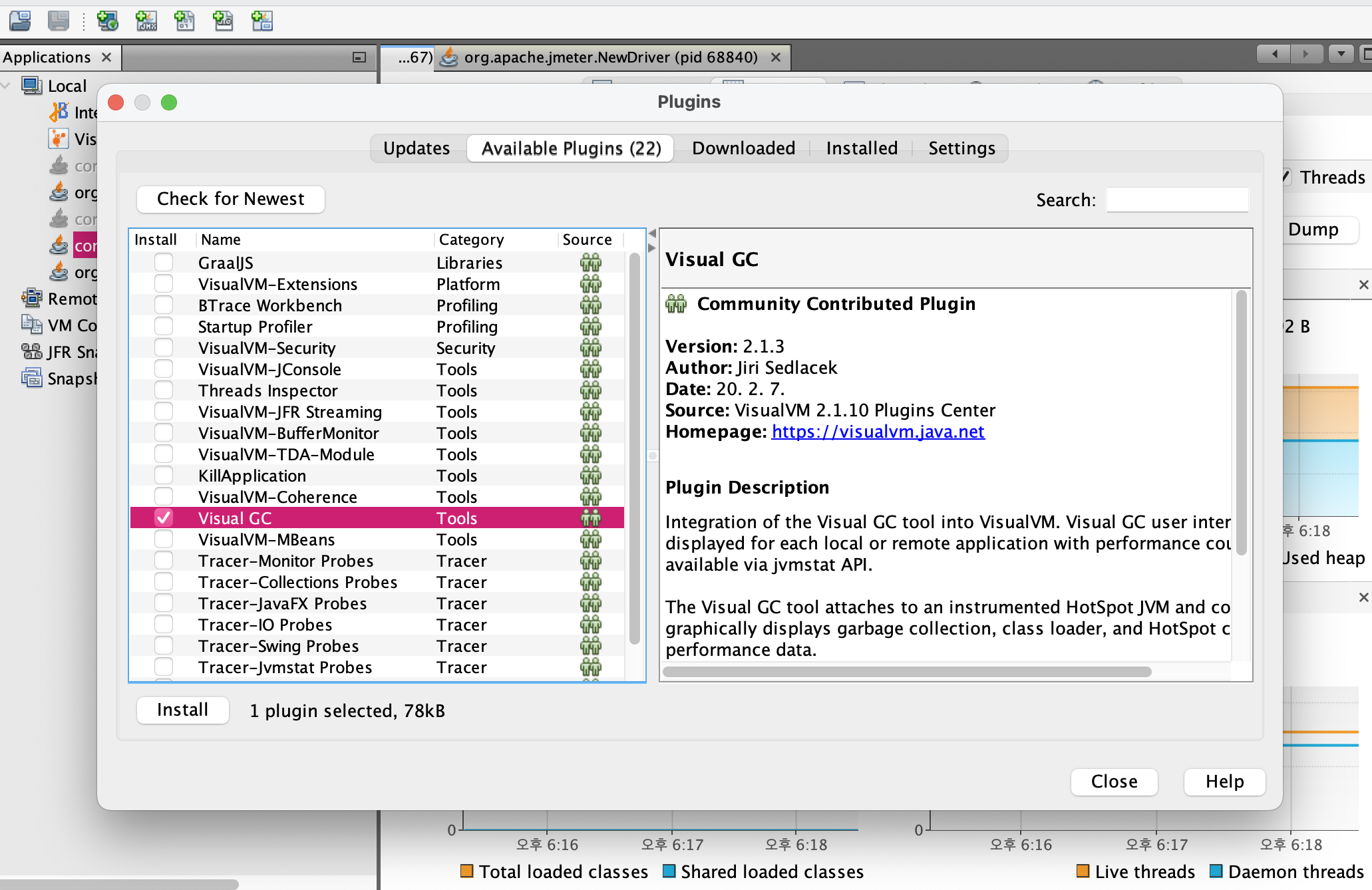
Task: Click the plugin Search input field
Action: (x=1177, y=200)
